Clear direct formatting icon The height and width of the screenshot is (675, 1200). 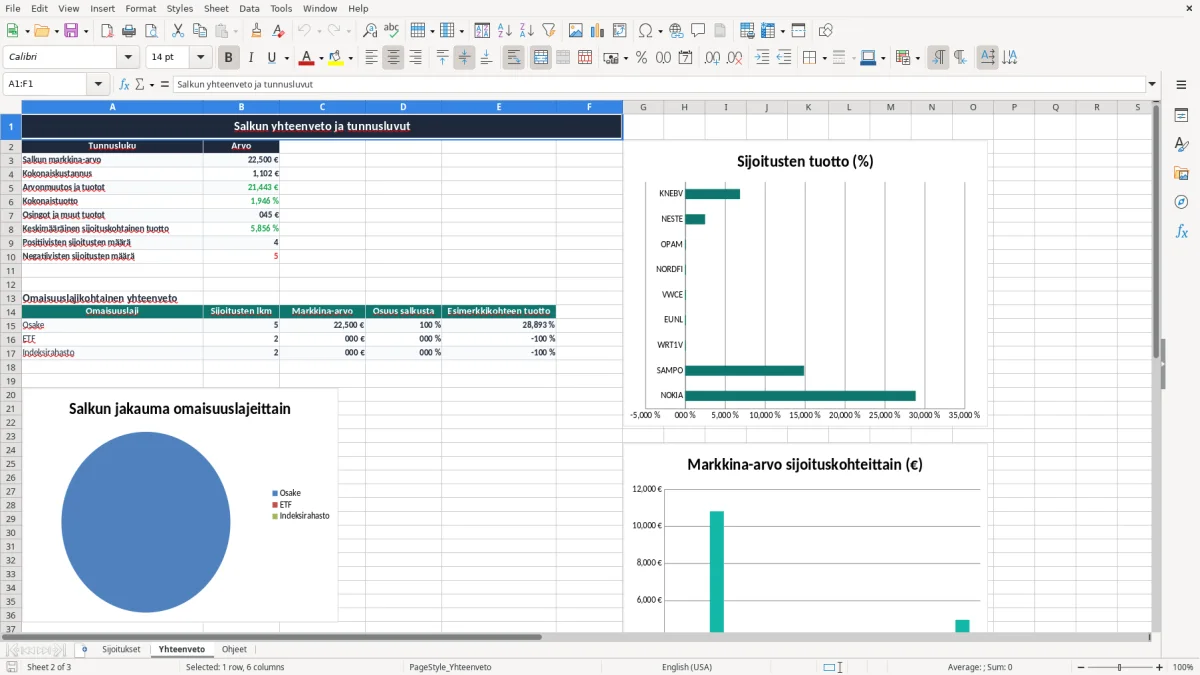[279, 31]
